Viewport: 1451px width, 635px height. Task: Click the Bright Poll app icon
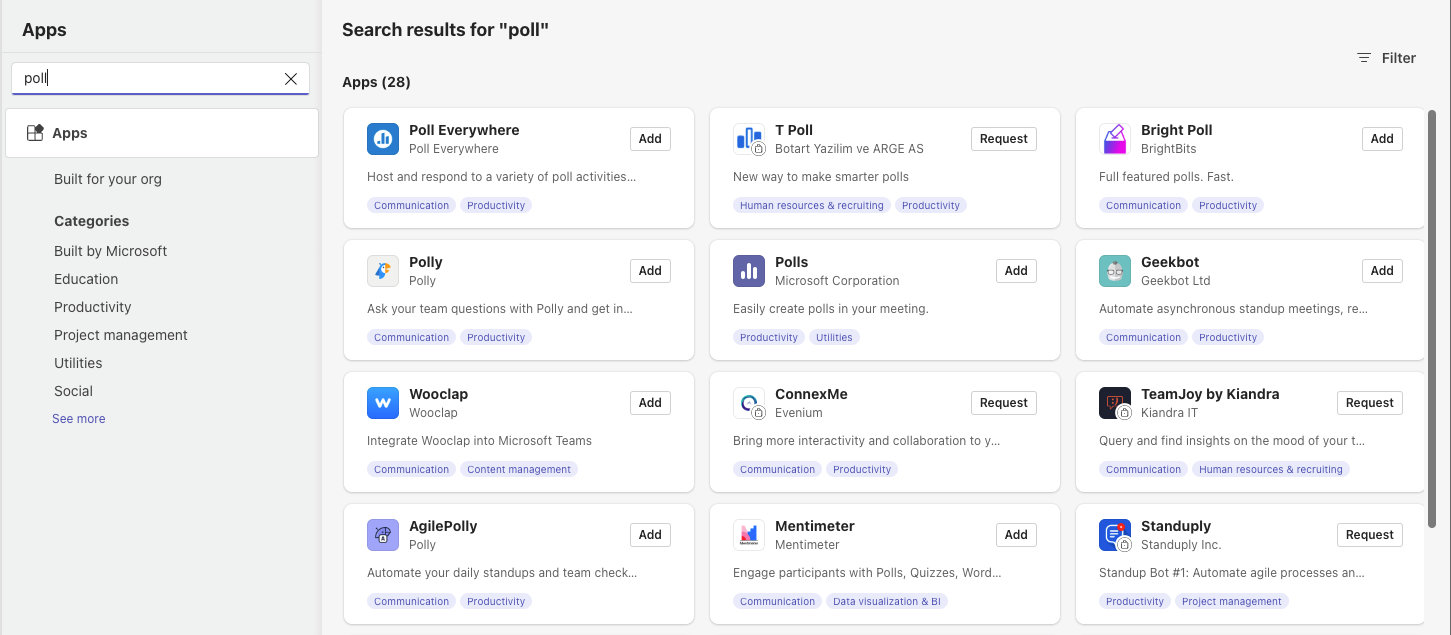tap(1115, 139)
